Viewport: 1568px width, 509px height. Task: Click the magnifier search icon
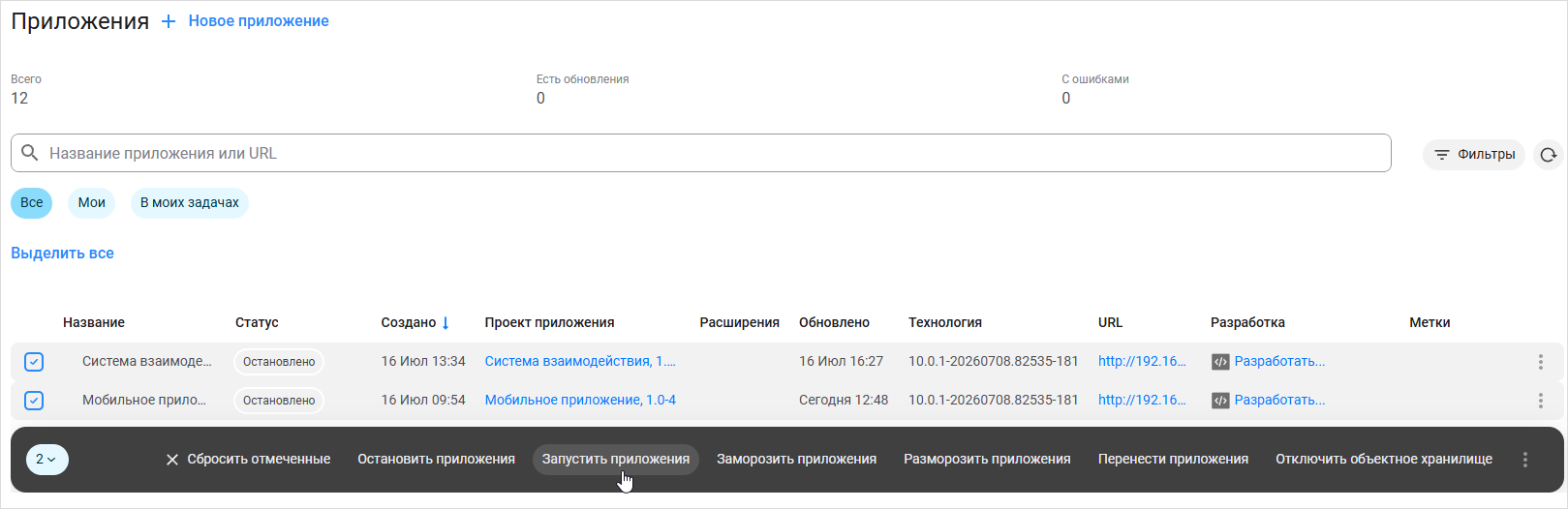coord(30,153)
